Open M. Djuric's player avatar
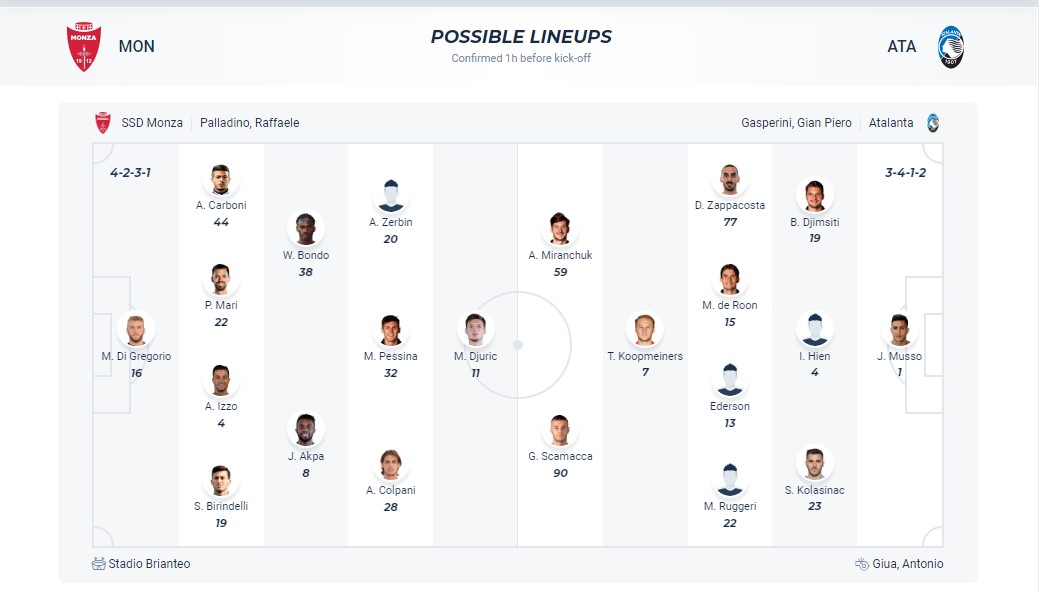1039x592 pixels. click(x=475, y=330)
